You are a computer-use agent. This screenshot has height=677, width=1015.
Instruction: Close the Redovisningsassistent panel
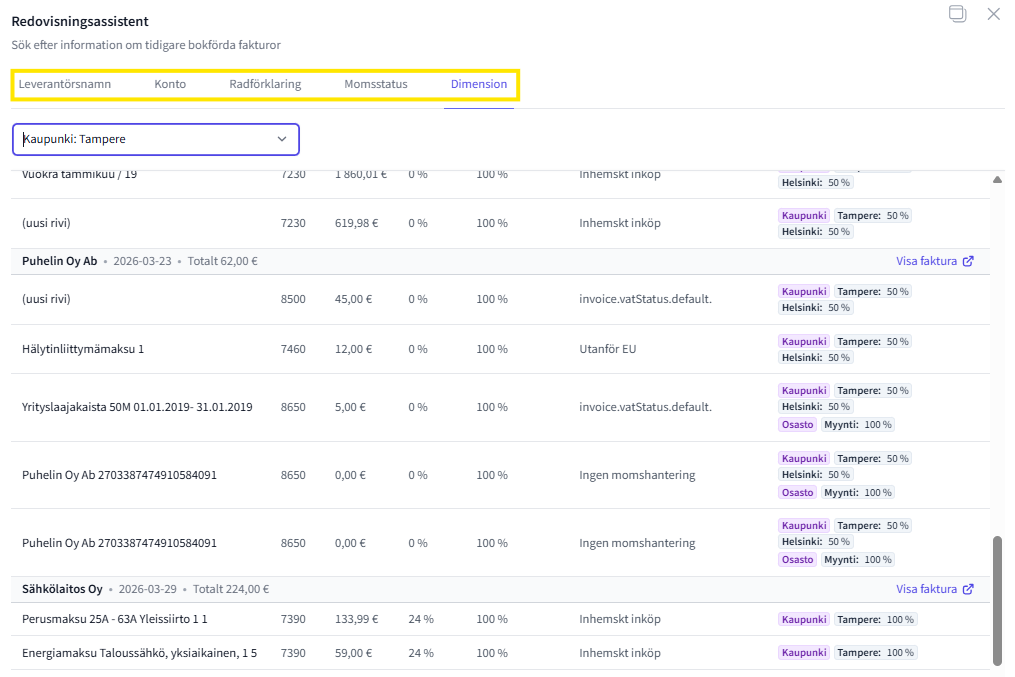pos(993,14)
